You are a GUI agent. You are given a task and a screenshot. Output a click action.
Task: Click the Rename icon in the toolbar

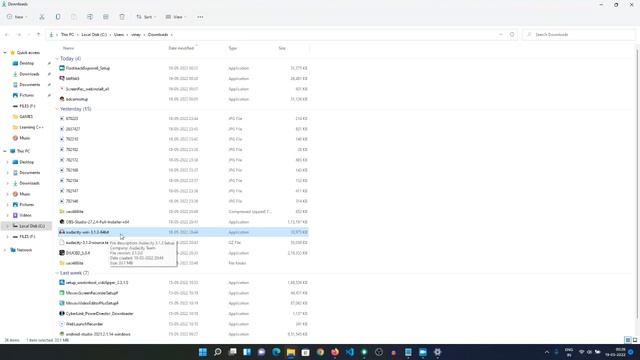click(90, 17)
